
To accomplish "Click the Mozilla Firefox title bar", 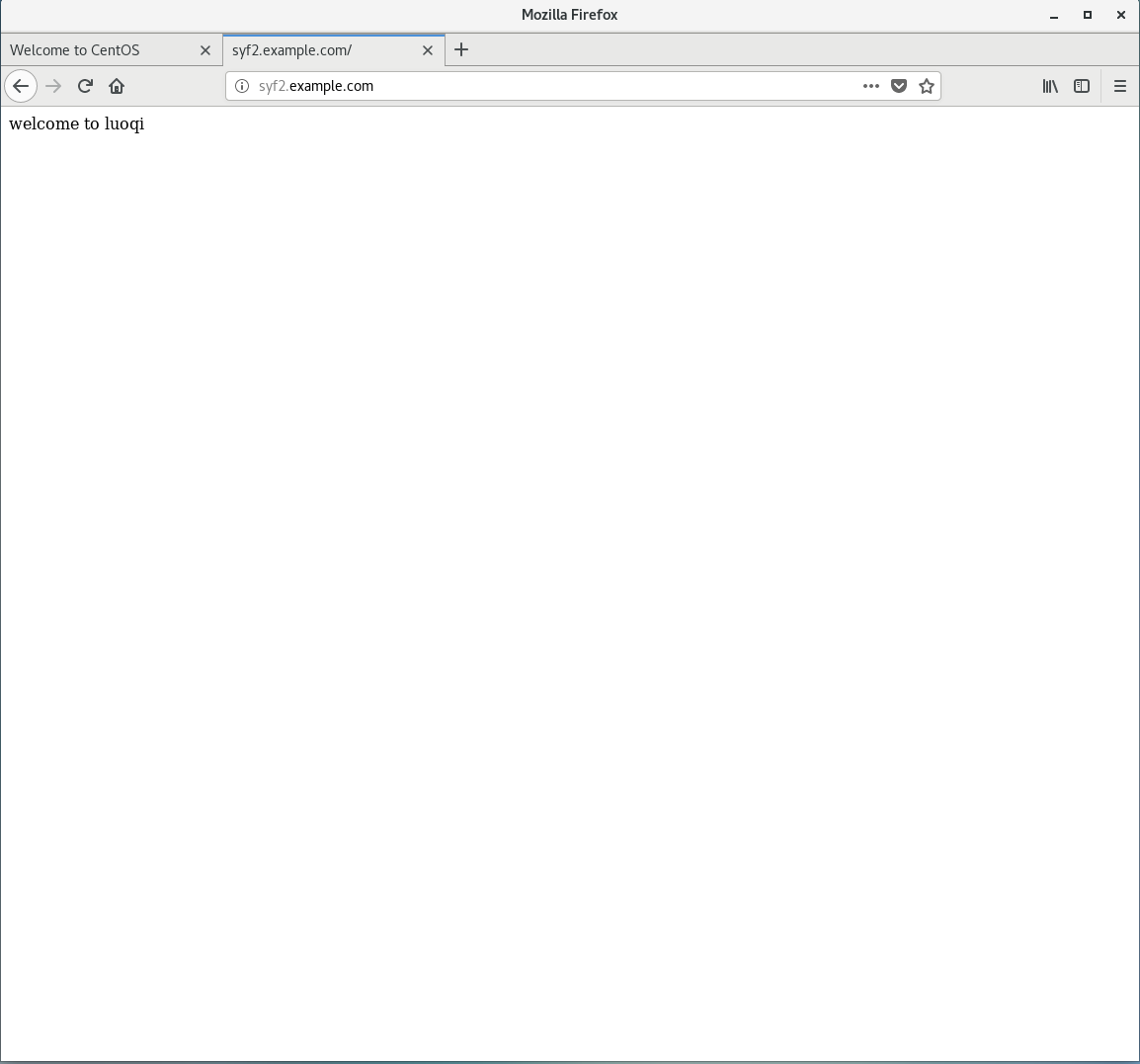I will click(569, 15).
